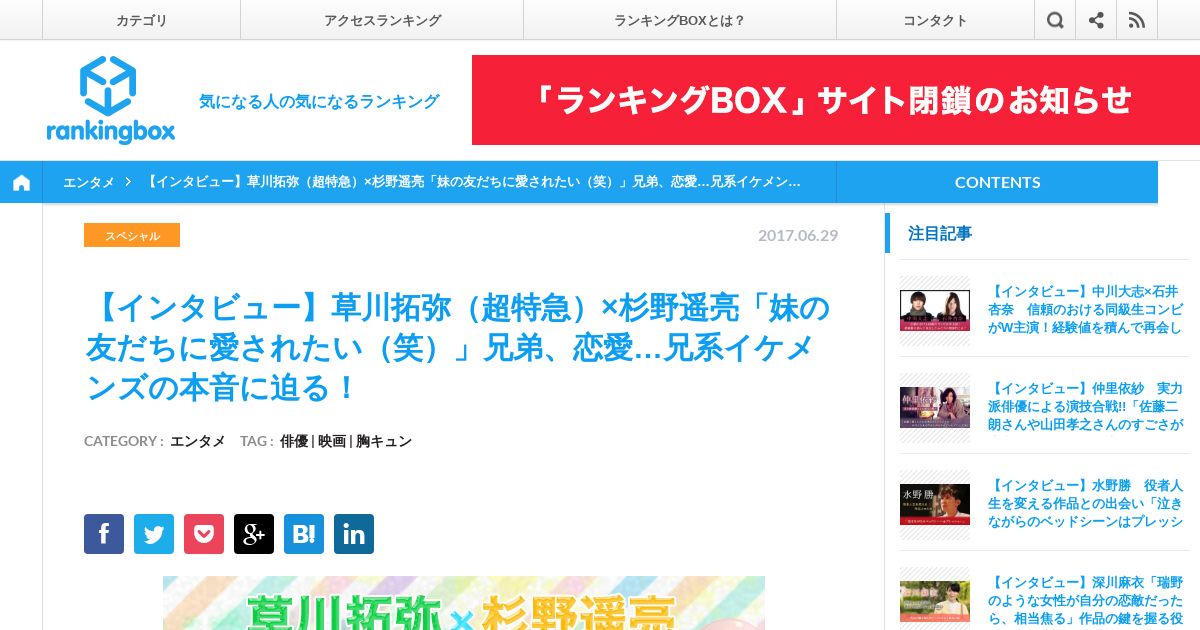
Task: Click the 2017.06.29 date text
Action: [798, 236]
